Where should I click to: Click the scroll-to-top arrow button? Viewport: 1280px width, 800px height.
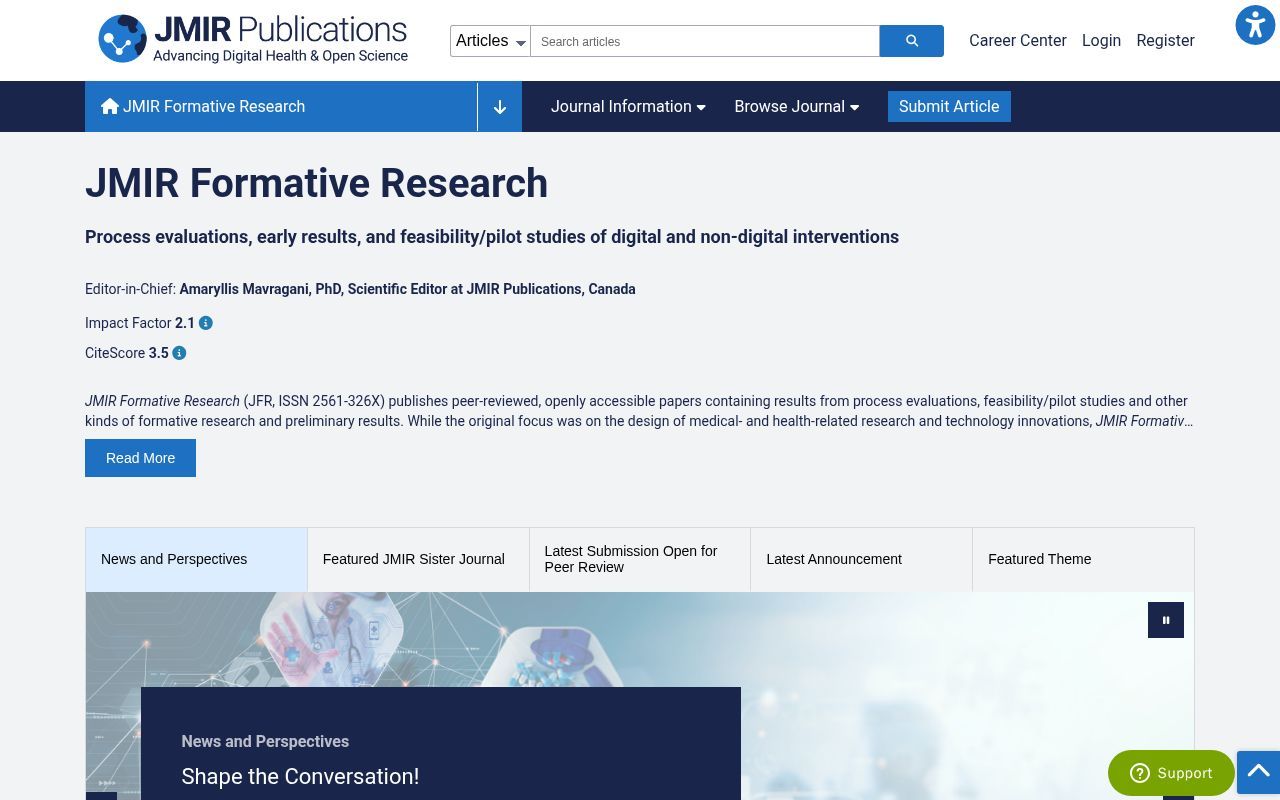pyautogui.click(x=1258, y=772)
